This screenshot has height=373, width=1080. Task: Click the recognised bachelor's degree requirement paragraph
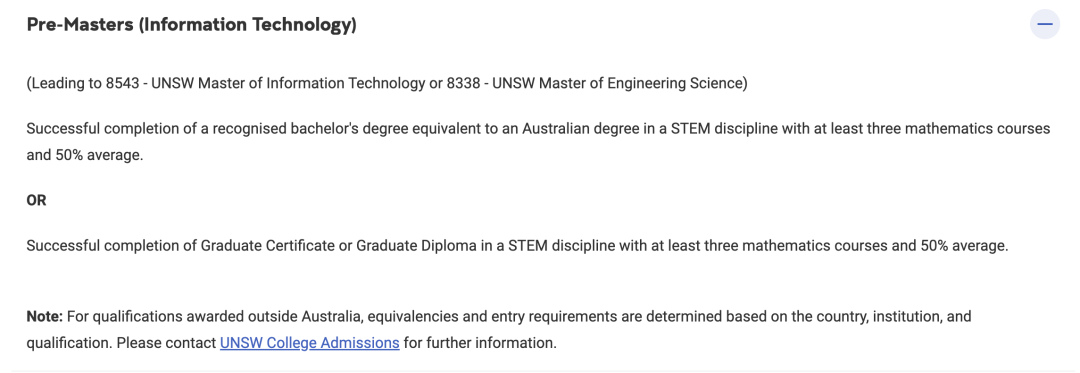pos(539,142)
